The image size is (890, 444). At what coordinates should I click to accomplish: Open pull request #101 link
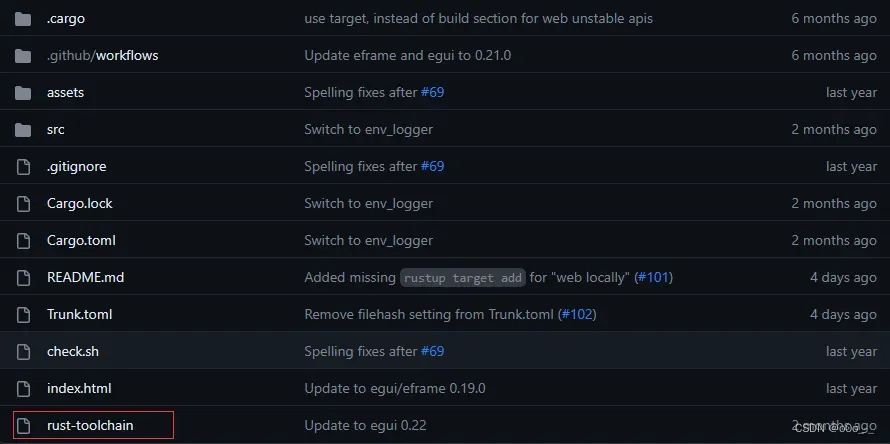[653, 278]
